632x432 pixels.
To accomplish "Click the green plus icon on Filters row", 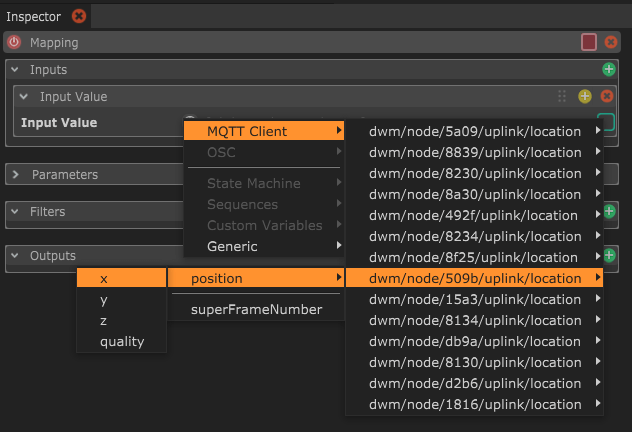I will pos(609,212).
